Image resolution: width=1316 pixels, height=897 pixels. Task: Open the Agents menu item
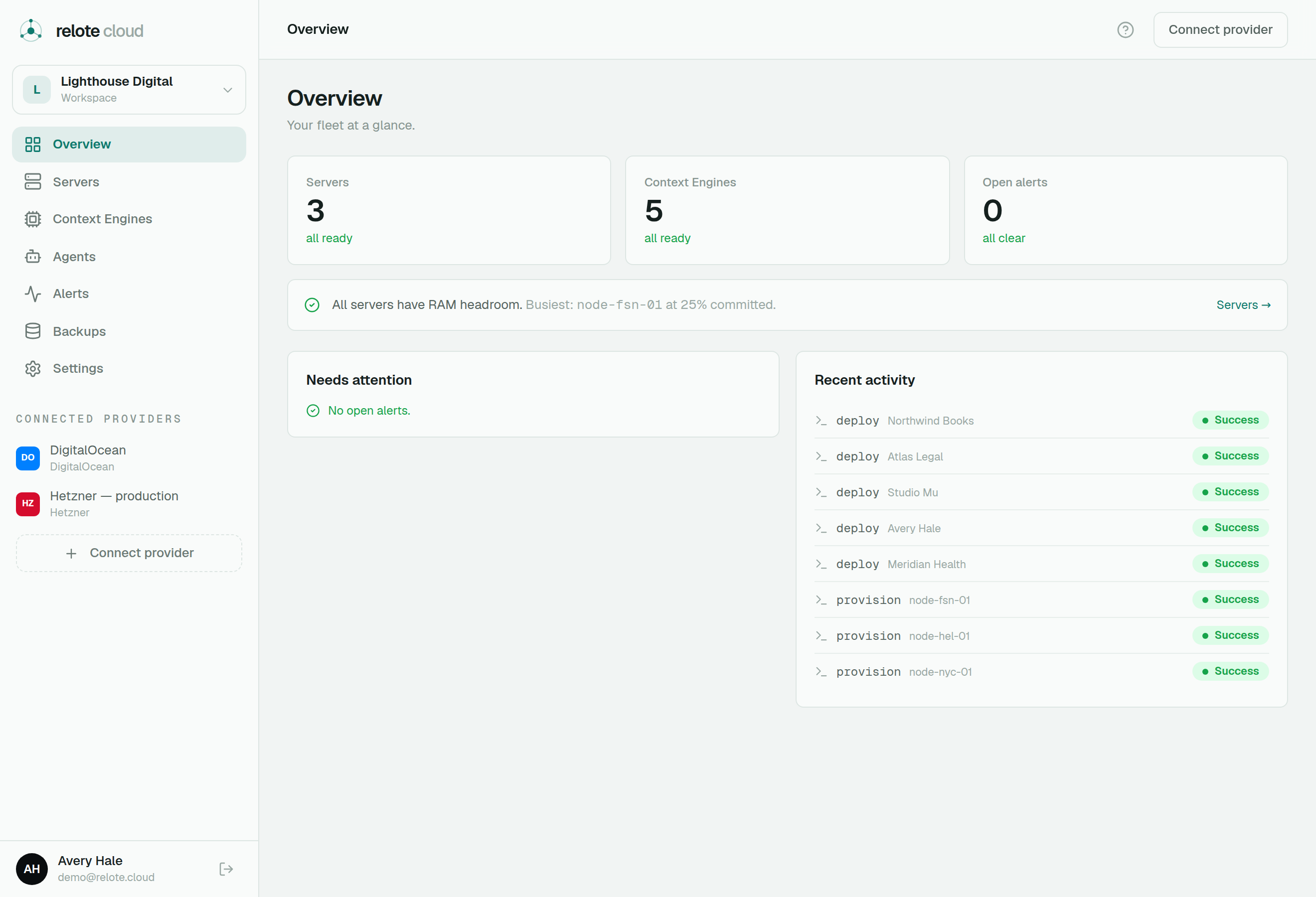129,256
